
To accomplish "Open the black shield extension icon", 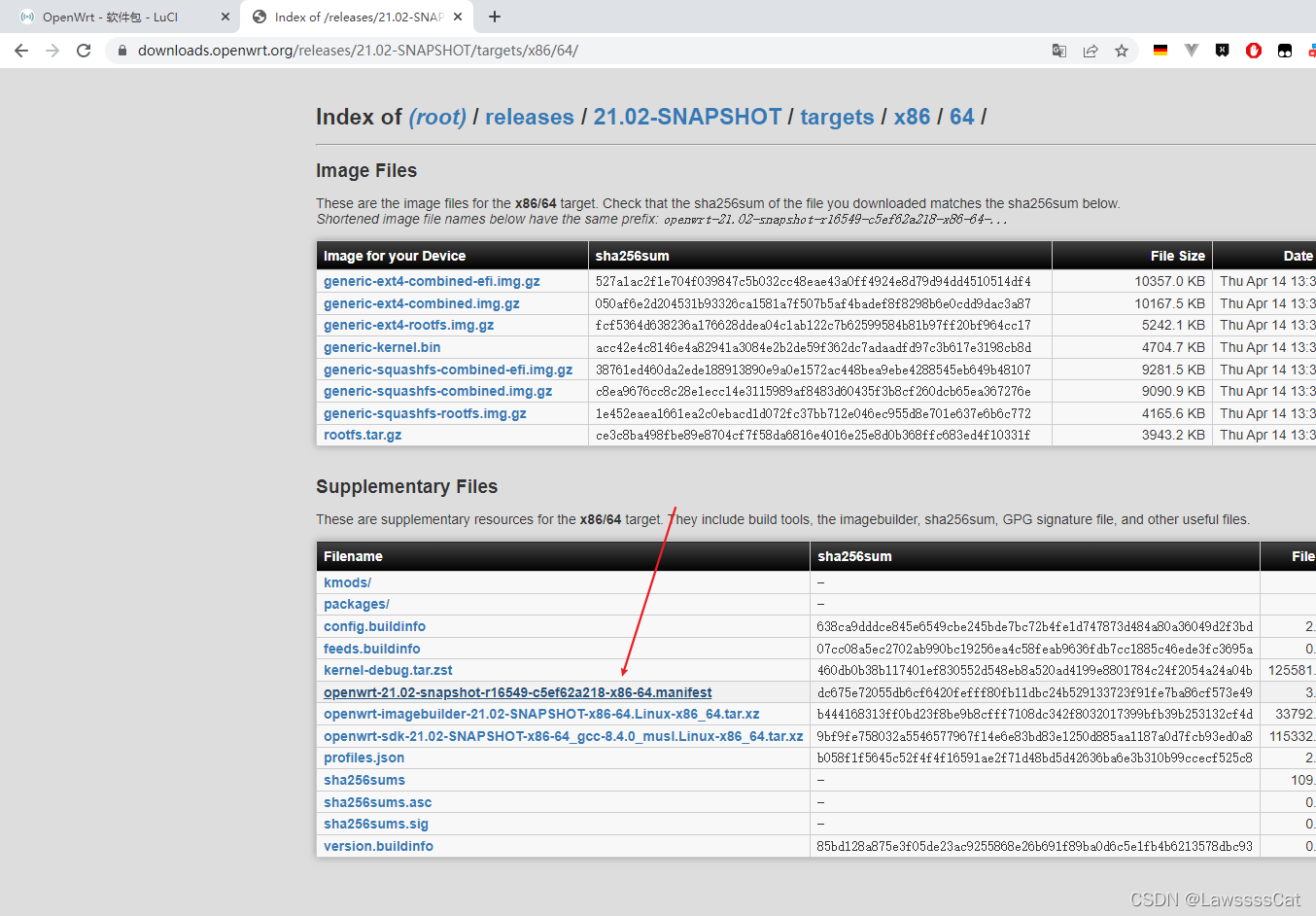I will pyautogui.click(x=1223, y=51).
